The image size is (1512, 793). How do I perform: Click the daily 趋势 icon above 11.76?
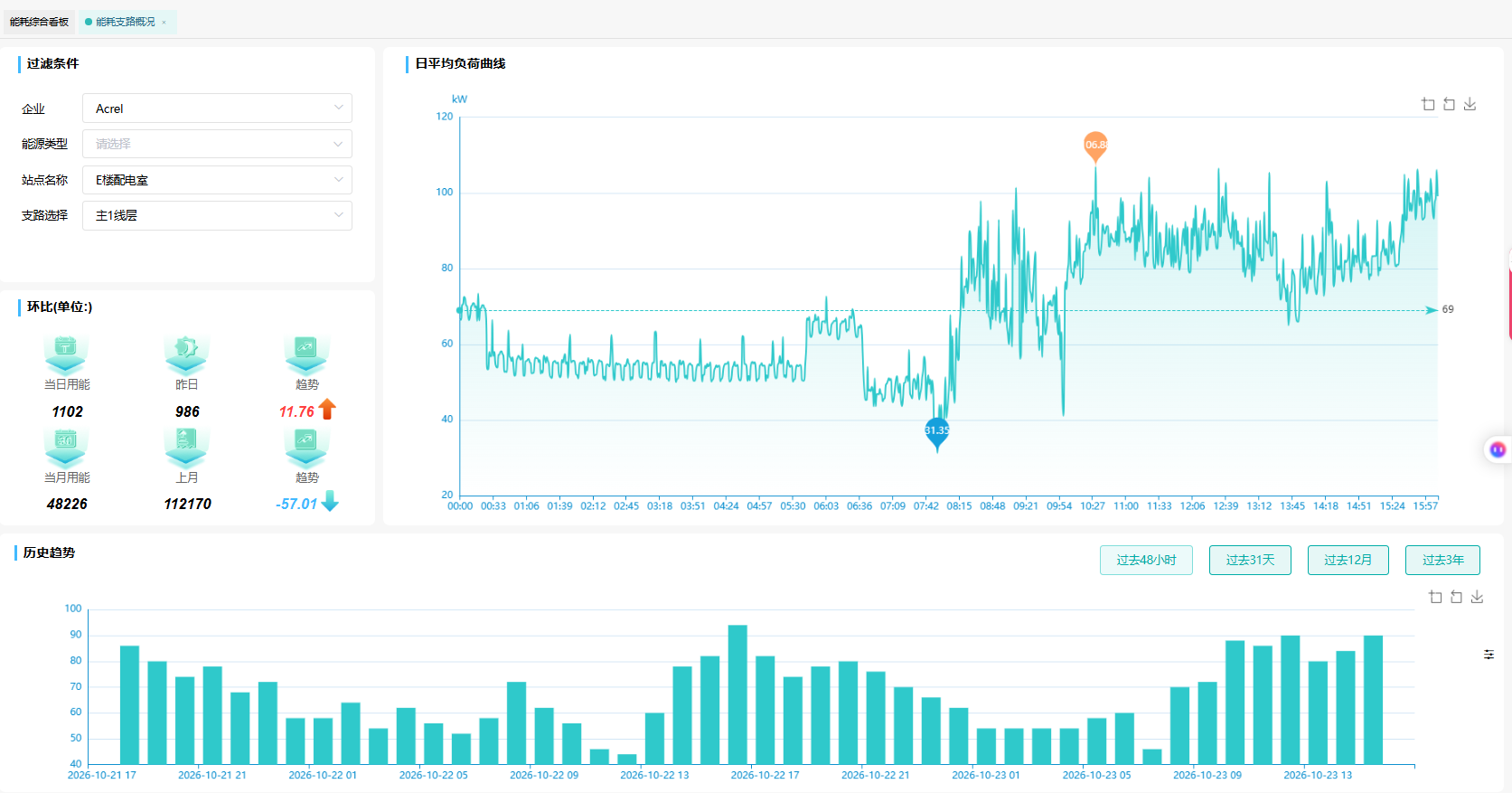click(x=306, y=354)
